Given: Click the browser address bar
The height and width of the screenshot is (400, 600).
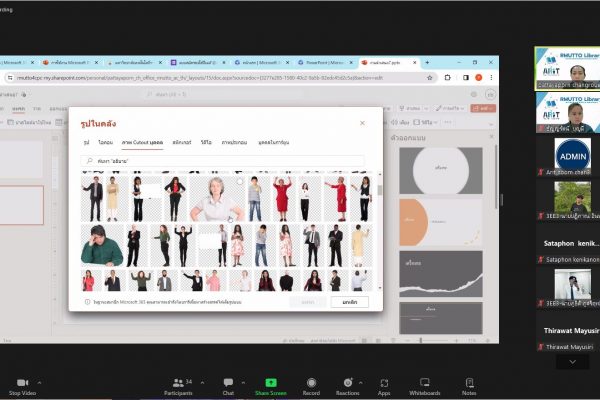Looking at the screenshot, I should pyautogui.click(x=220, y=78).
